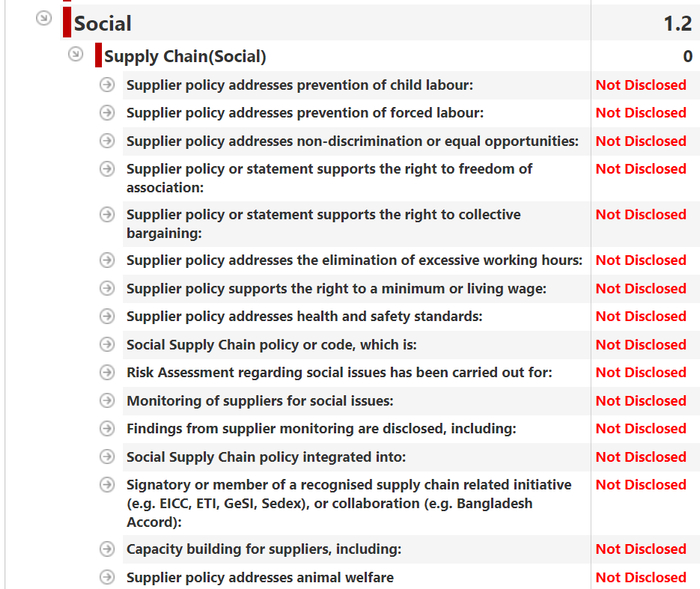Screen dimensions: 700x589
Task: Expand Monitoring of suppliers for social issues
Action: [x=107, y=401]
